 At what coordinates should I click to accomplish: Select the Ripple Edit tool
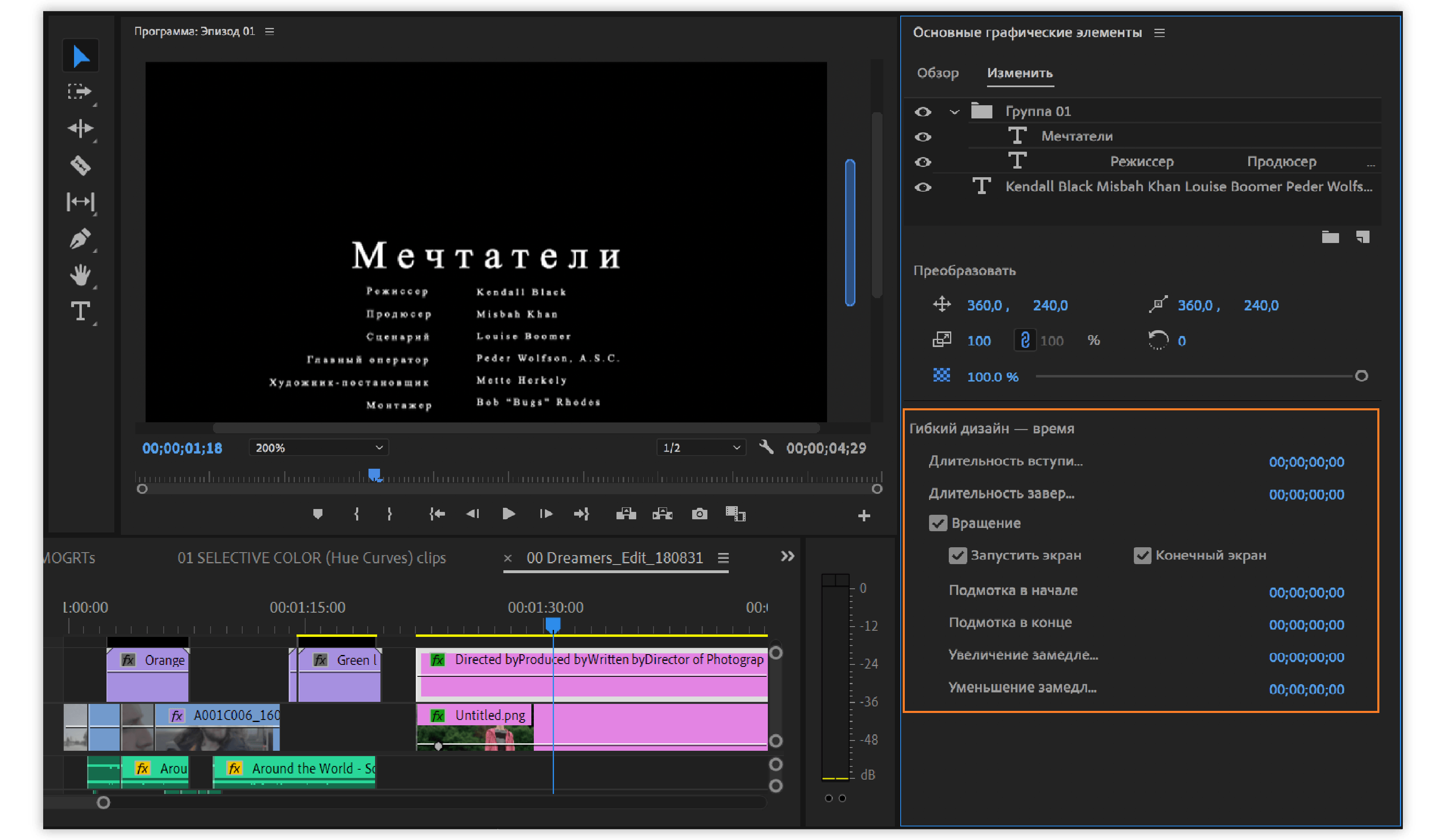point(80,128)
